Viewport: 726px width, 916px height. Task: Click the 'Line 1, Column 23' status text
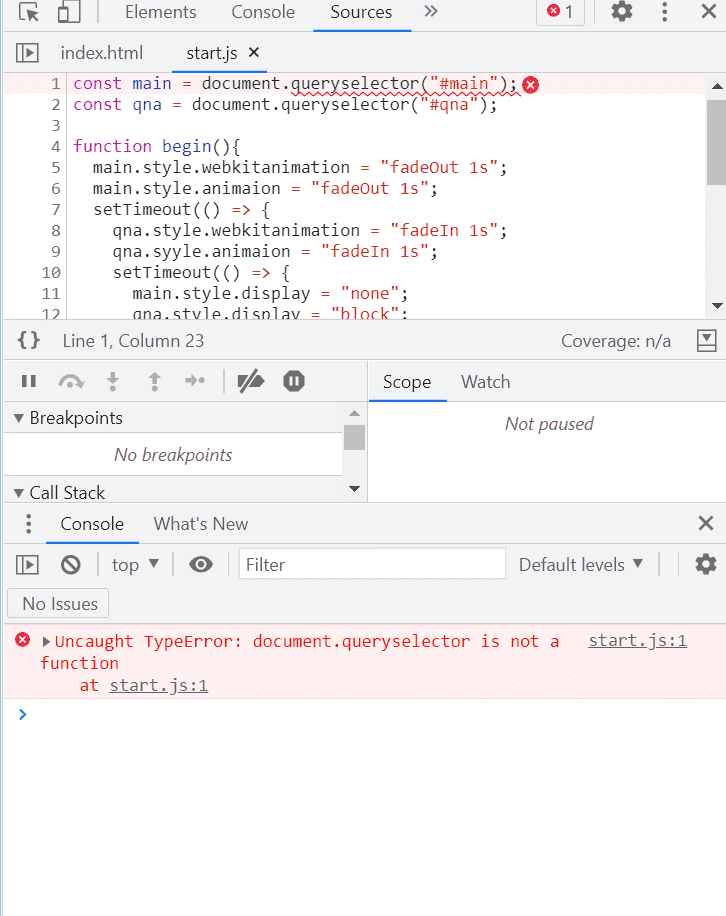(133, 341)
